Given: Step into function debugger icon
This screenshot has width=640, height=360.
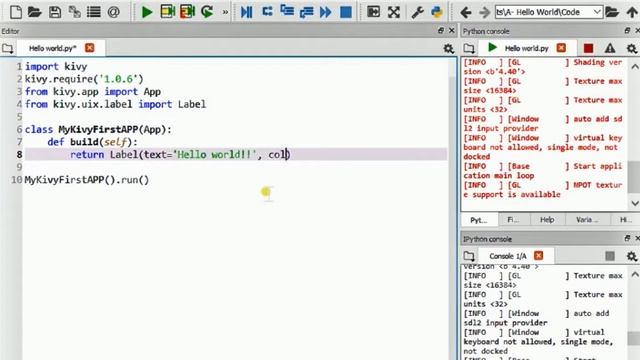Looking at the screenshot, I should click(x=287, y=12).
